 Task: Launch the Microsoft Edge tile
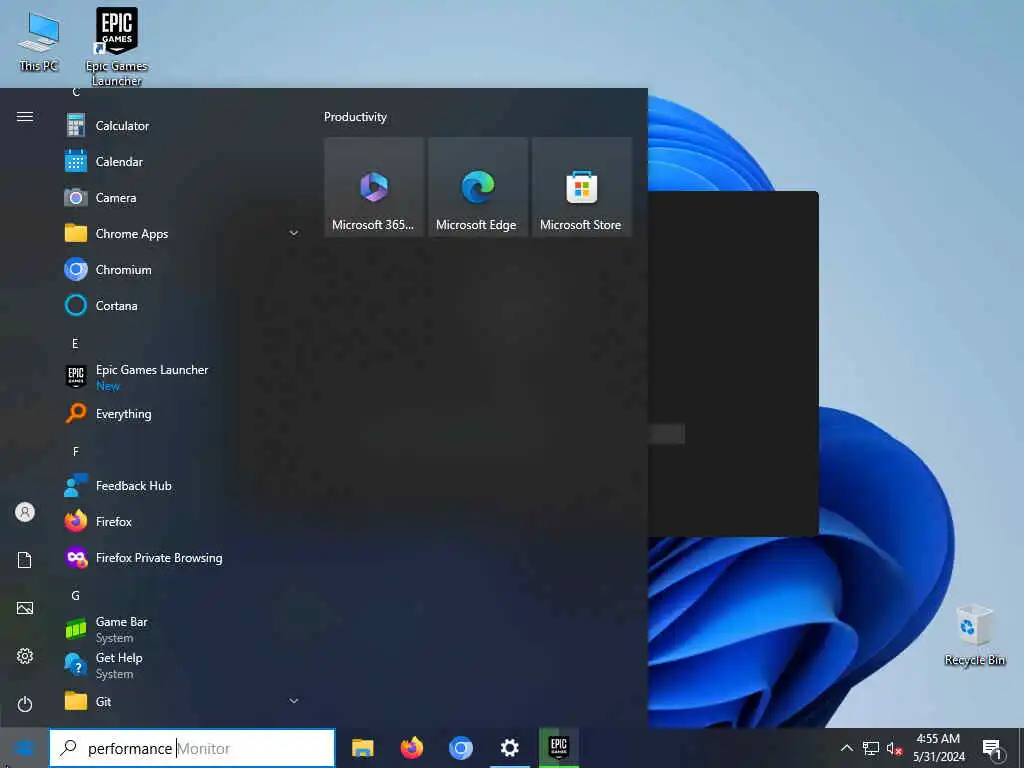[x=478, y=187]
